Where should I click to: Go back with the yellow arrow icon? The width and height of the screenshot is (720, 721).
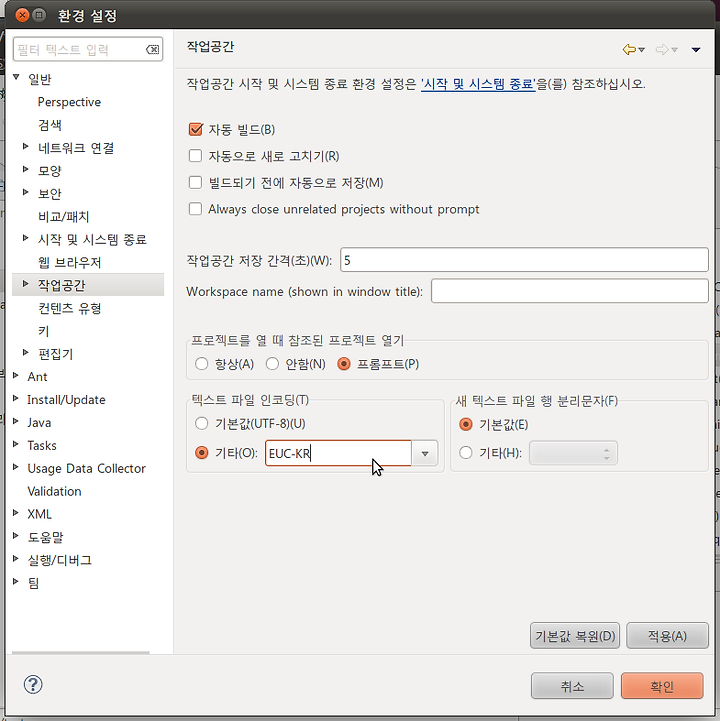tap(629, 49)
